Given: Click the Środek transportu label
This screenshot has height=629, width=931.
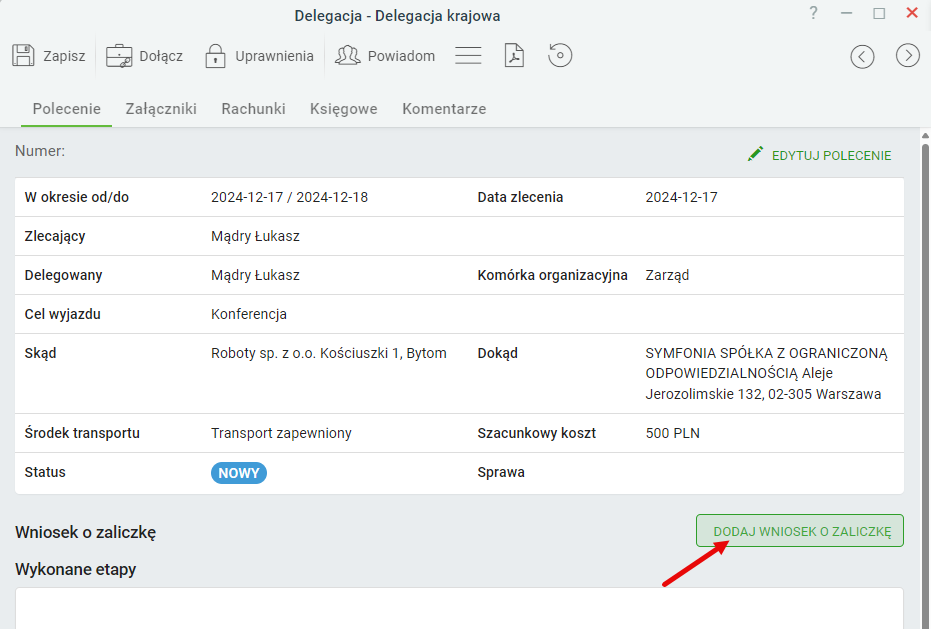Looking at the screenshot, I should [82, 433].
